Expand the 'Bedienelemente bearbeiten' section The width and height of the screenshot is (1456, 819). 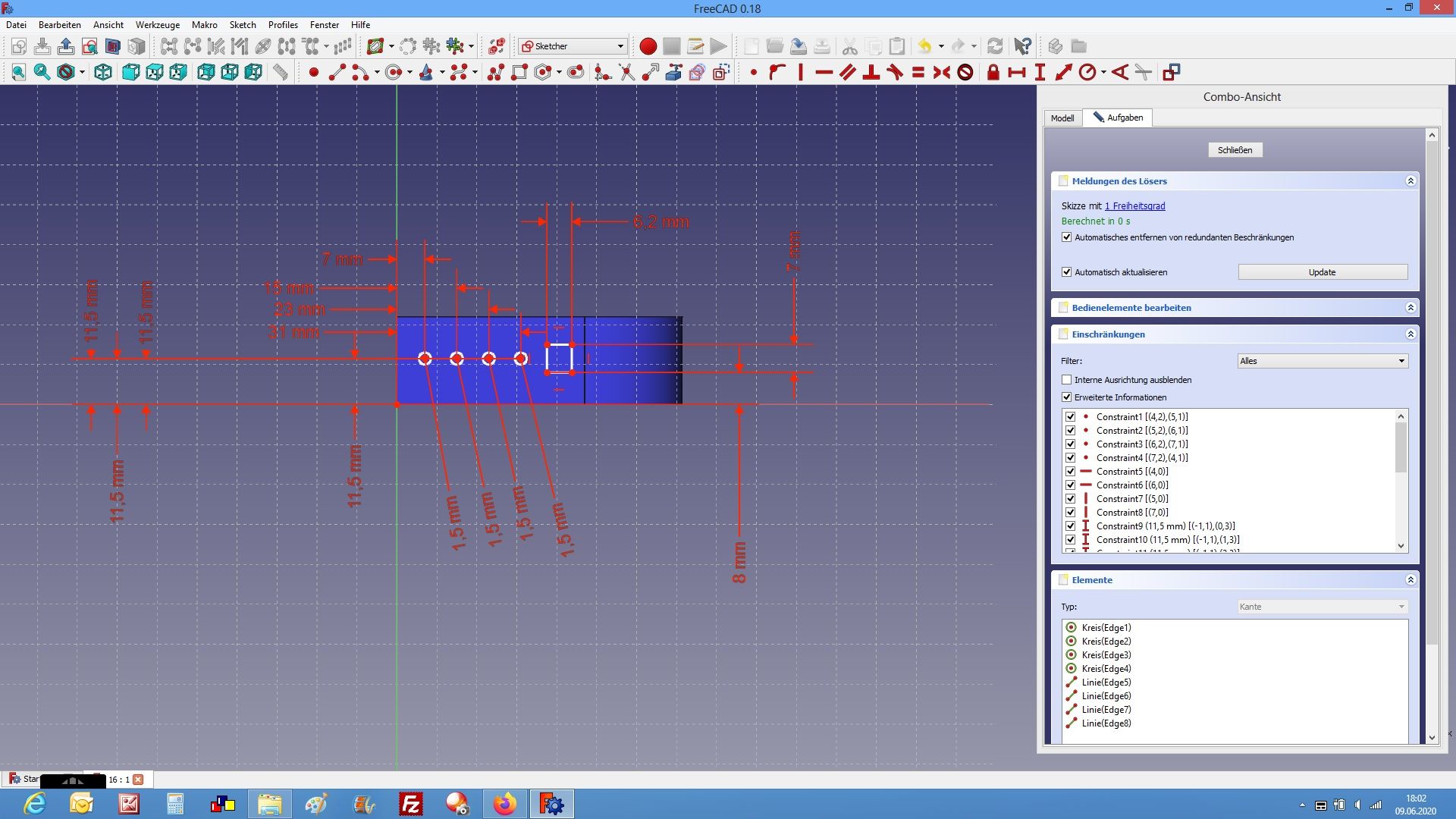pyautogui.click(x=1410, y=308)
